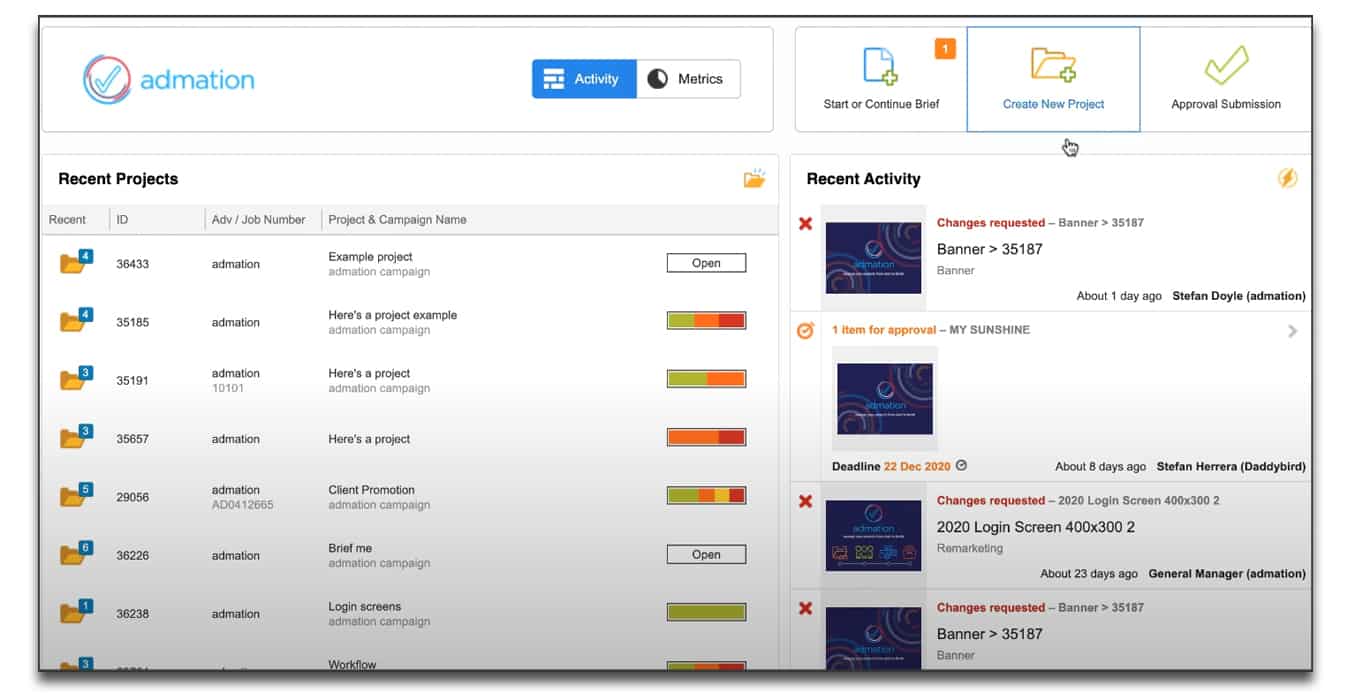Open Here's a project example
The image size is (1351, 695).
(392, 315)
